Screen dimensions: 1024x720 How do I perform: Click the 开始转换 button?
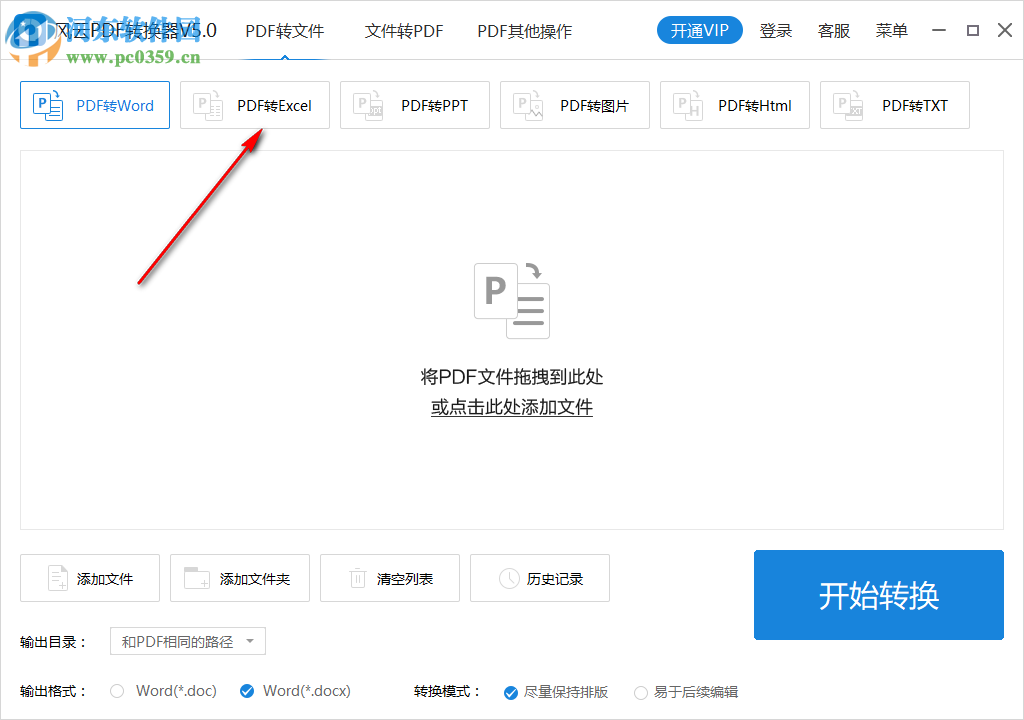click(878, 595)
